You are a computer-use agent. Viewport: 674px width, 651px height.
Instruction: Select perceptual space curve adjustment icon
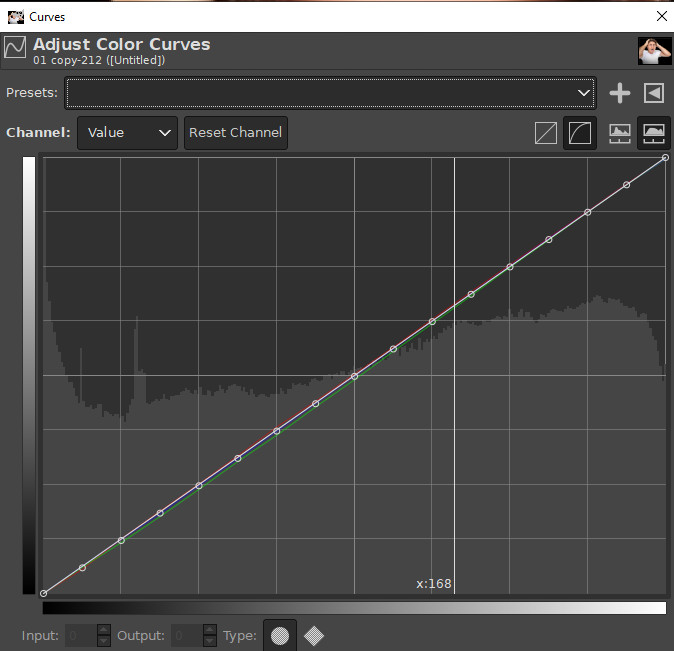tap(580, 133)
